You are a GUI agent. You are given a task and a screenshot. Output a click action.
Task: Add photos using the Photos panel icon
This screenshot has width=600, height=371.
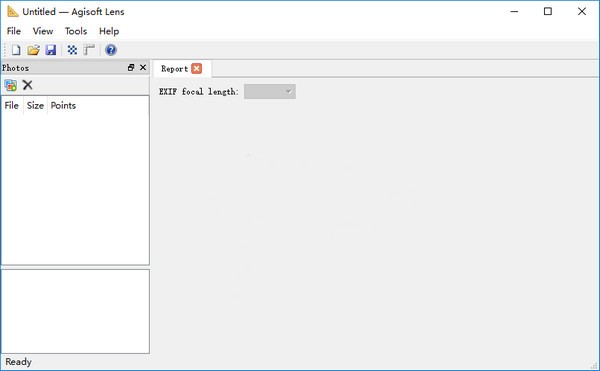click(11, 85)
